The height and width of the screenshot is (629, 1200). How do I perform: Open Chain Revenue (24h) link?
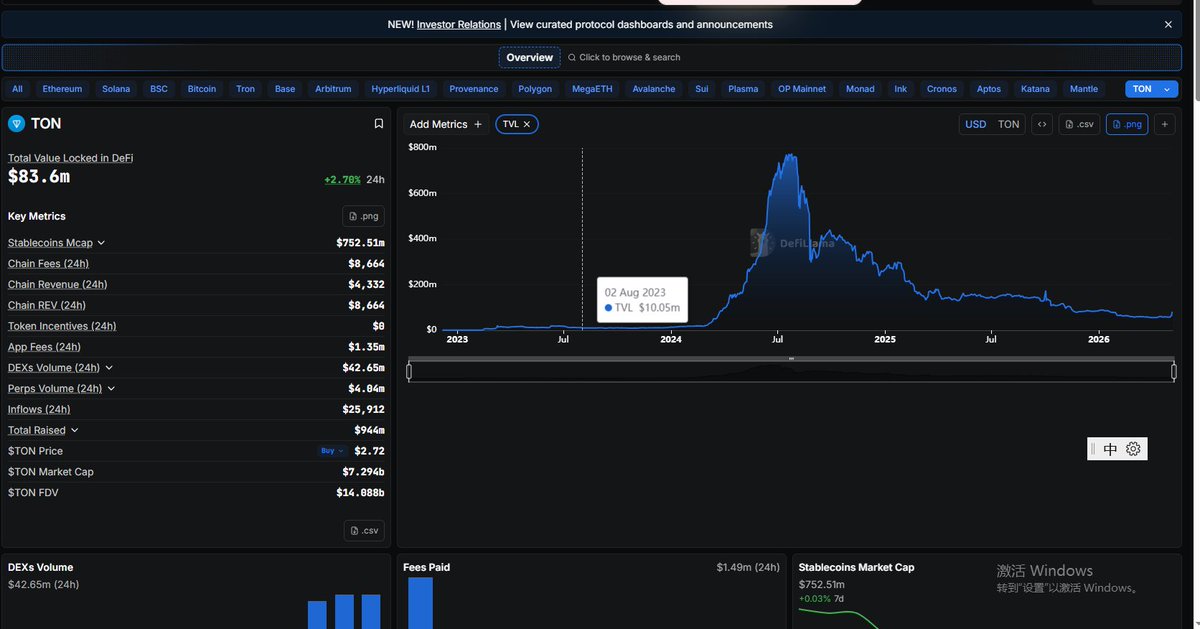pyautogui.click(x=57, y=285)
